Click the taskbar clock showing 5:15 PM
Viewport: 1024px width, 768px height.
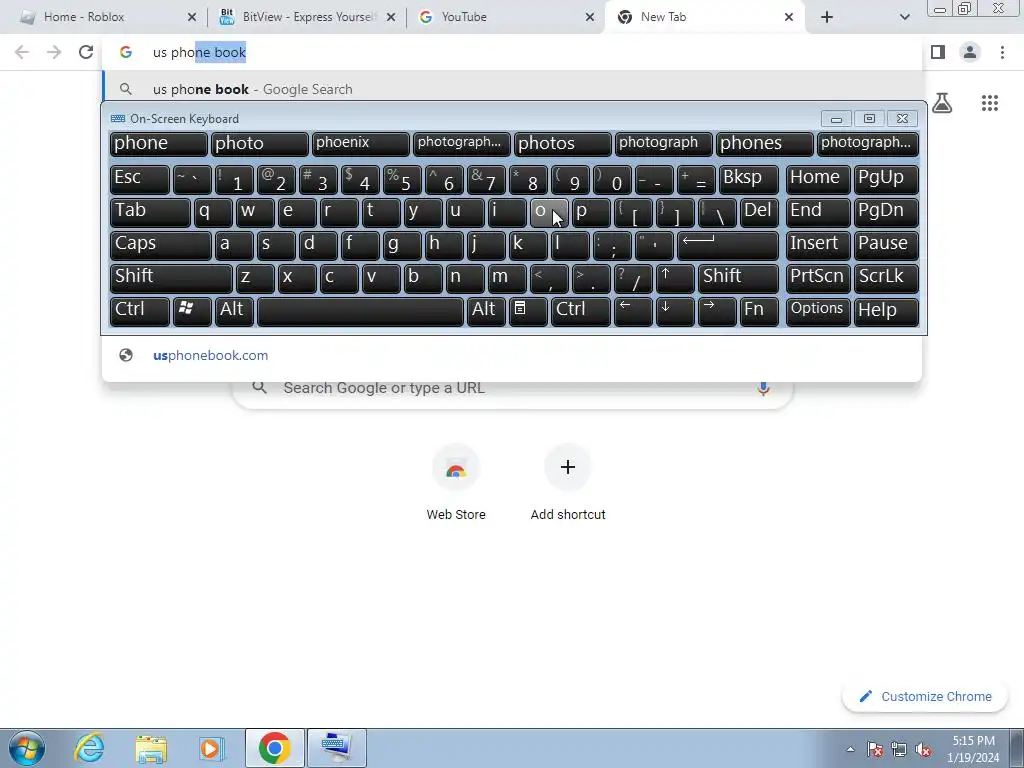973,749
